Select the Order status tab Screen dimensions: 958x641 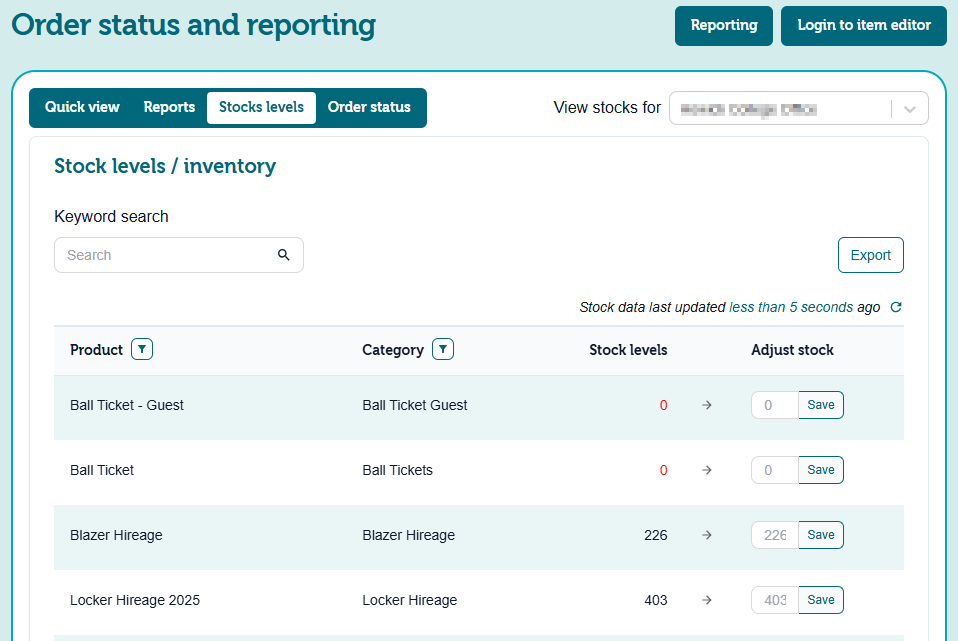pos(369,107)
